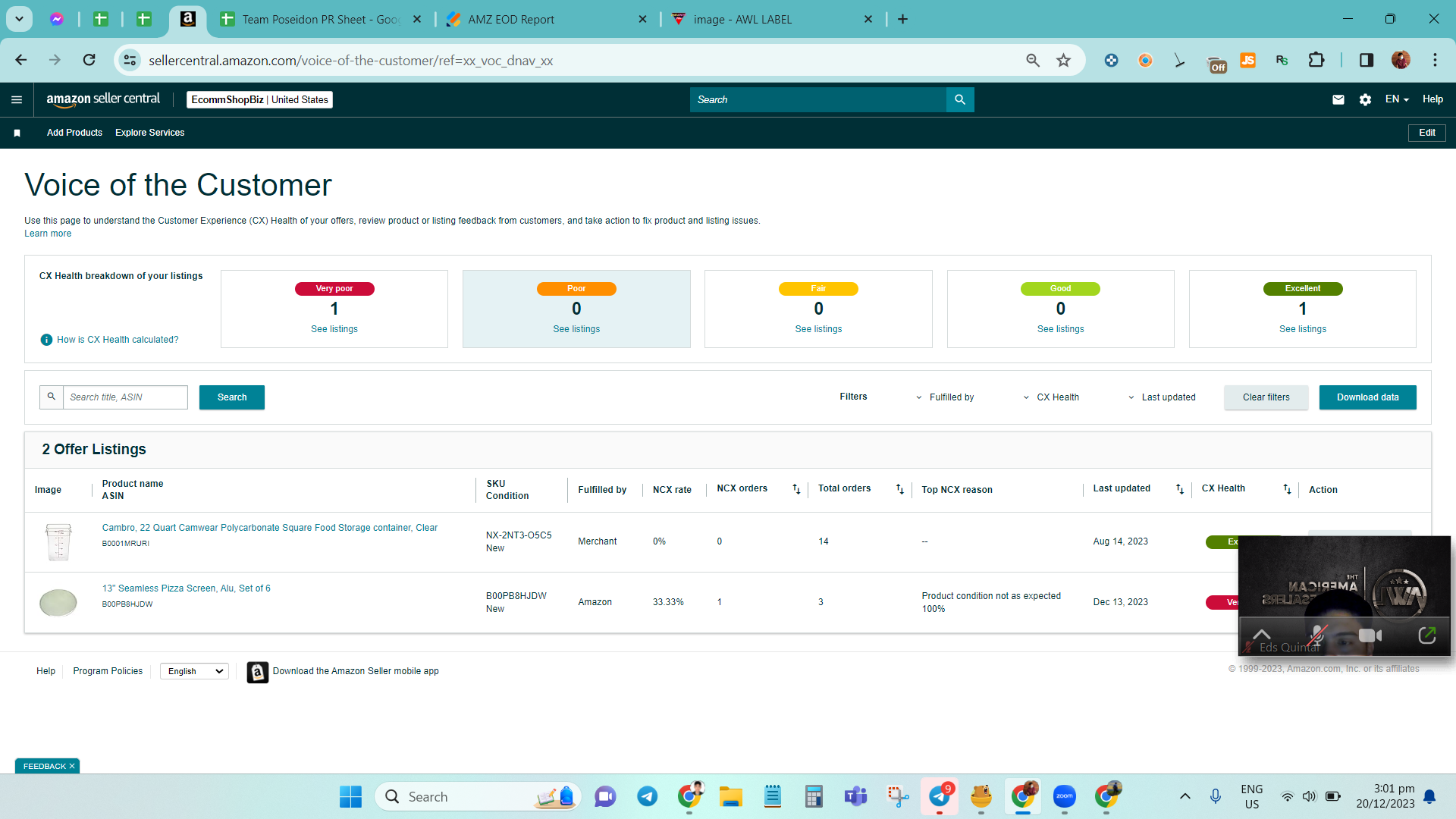This screenshot has height=819, width=1456.
Task: Open the 13" Seamless Pizza Screen listing
Action: pos(186,588)
